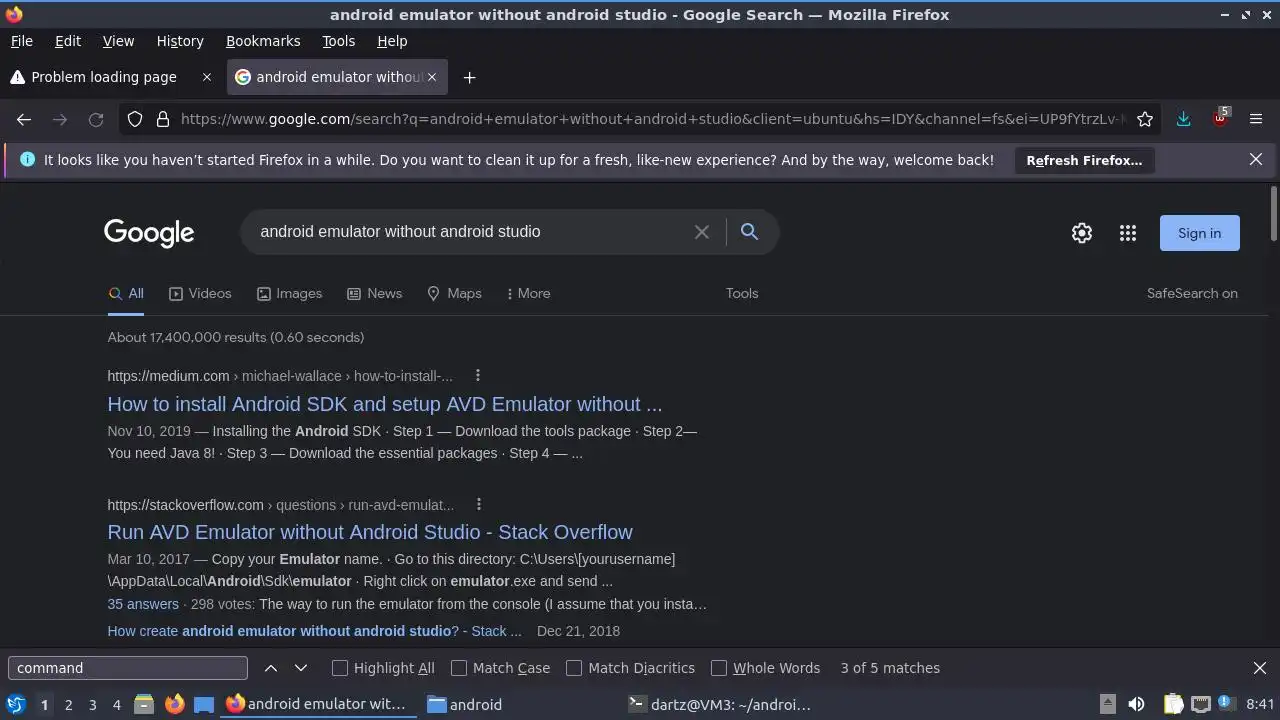Open Google quick settings gear

pyautogui.click(x=1082, y=233)
